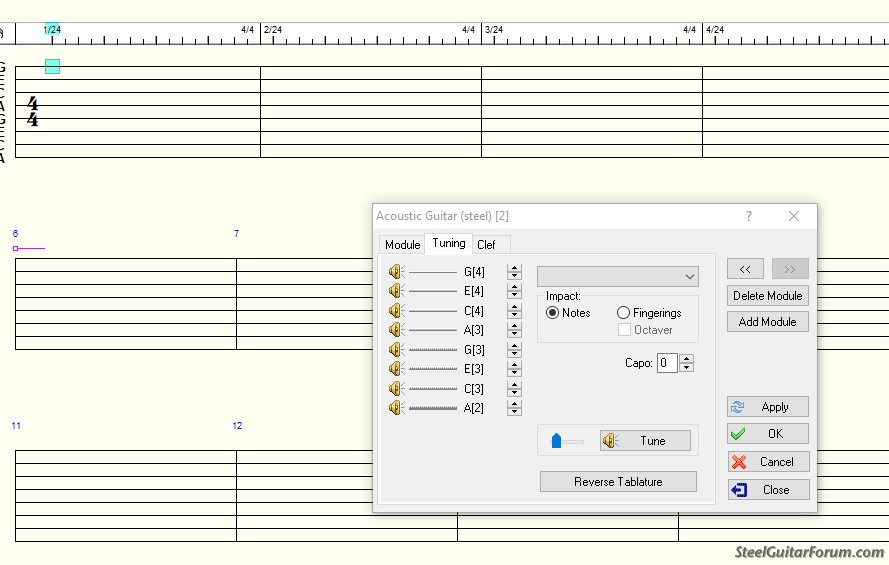889x565 pixels.
Task: Select the Notes impact radio button
Action: pos(553,313)
